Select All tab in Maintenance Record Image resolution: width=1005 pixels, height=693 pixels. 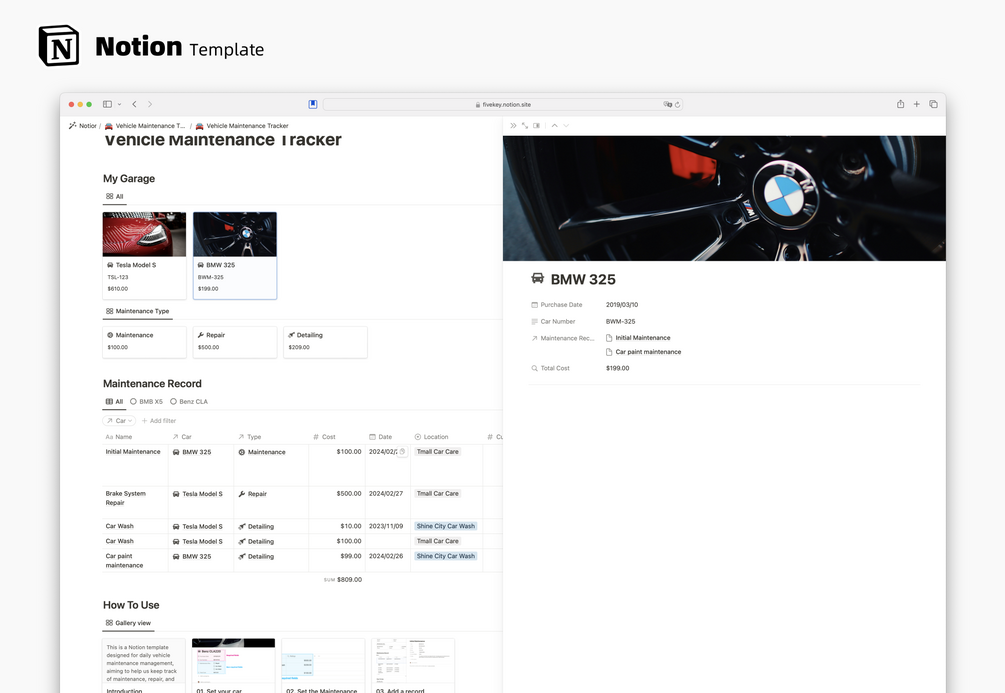[114, 402]
